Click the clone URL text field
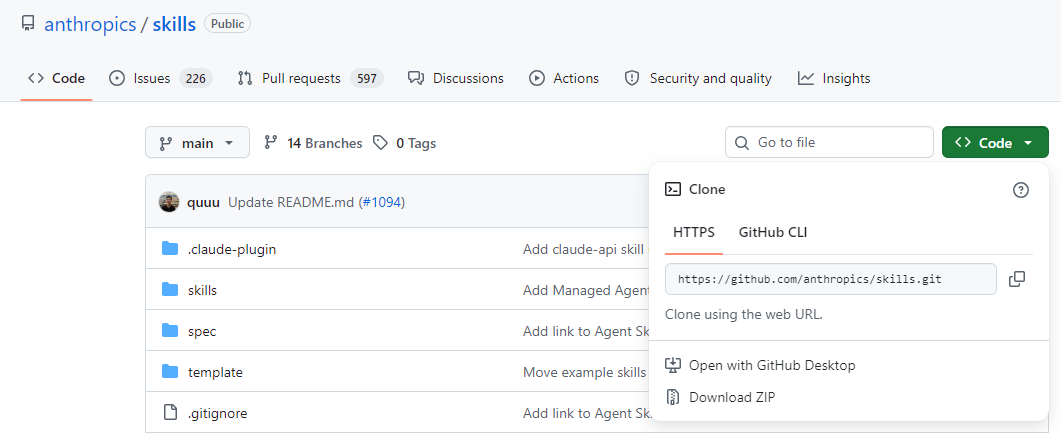 tap(831, 279)
